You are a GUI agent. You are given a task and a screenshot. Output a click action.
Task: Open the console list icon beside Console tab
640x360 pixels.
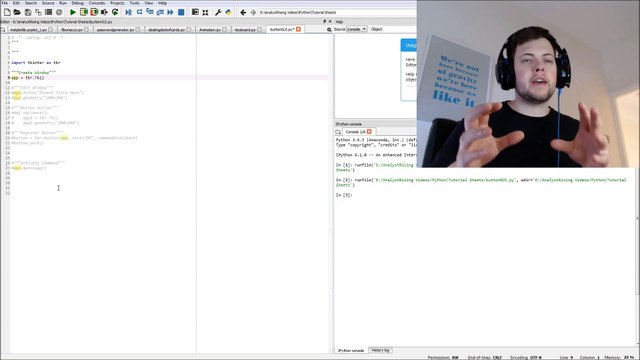click(338, 132)
